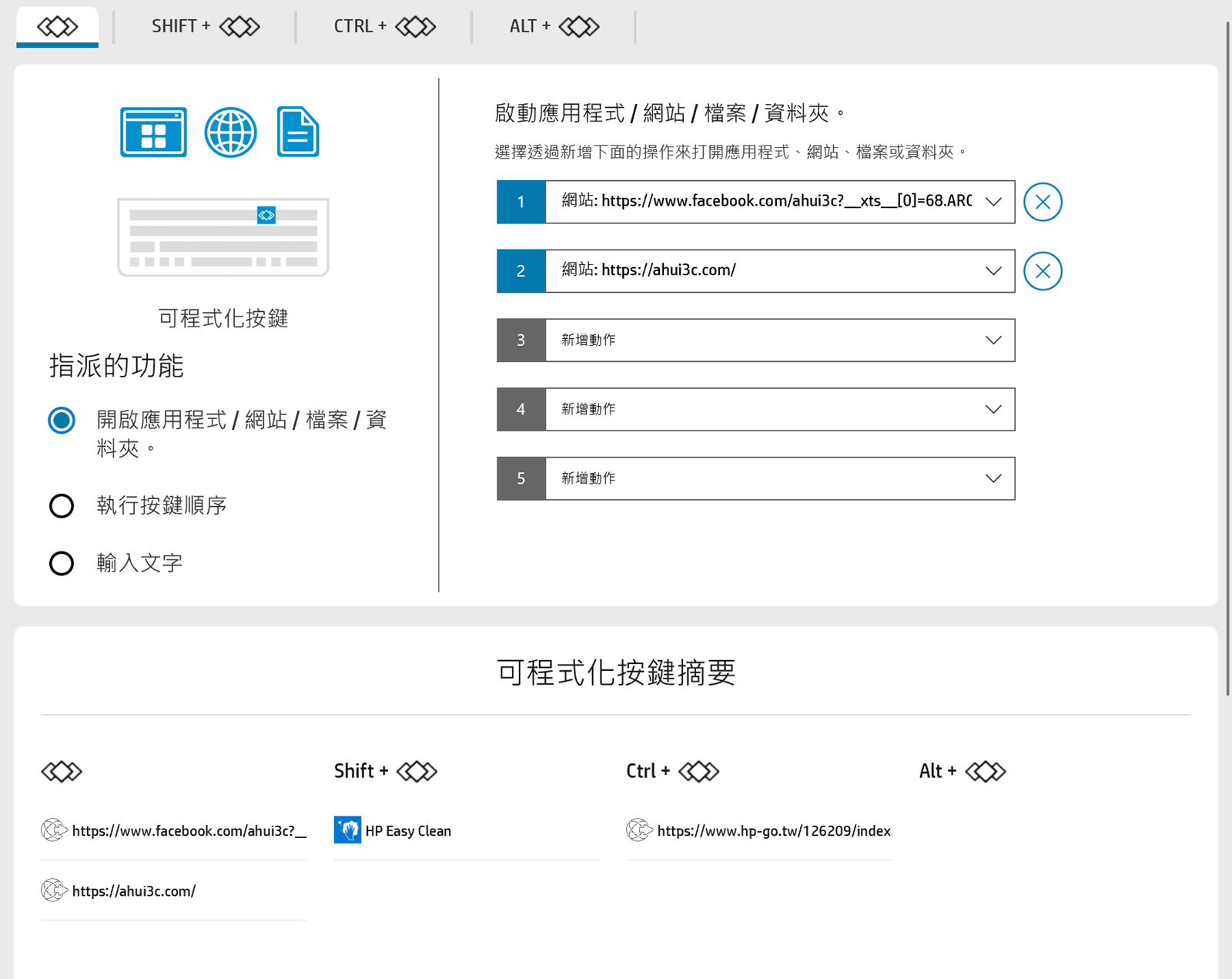Click the vertical scrollbar on right edge
Screen dimensions: 1232x979
click(x=1227, y=354)
